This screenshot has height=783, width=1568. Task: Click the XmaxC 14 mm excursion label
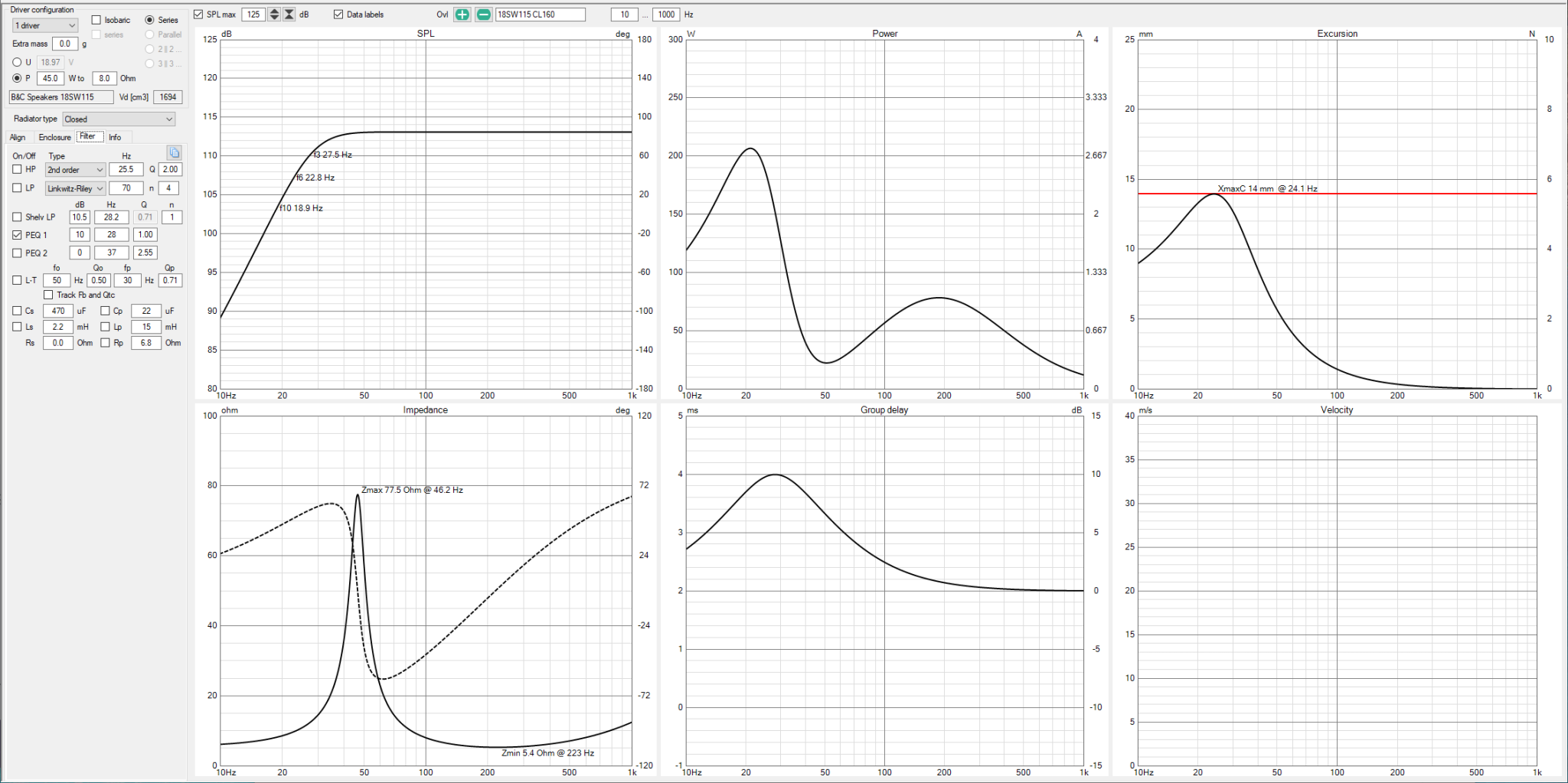pyautogui.click(x=1268, y=188)
